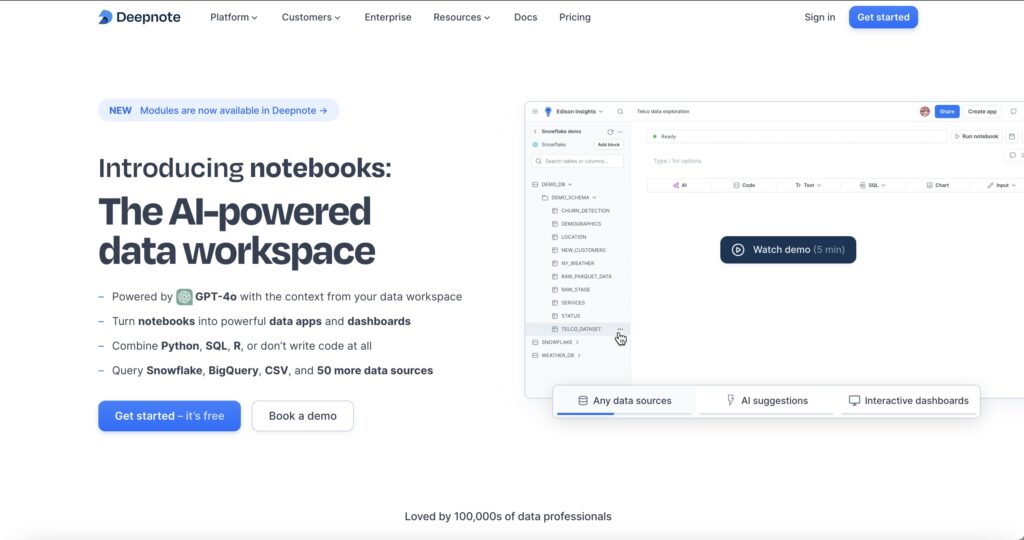Viewport: 1024px width, 540px height.
Task: Select the SERVICES table
Action: click(569, 303)
